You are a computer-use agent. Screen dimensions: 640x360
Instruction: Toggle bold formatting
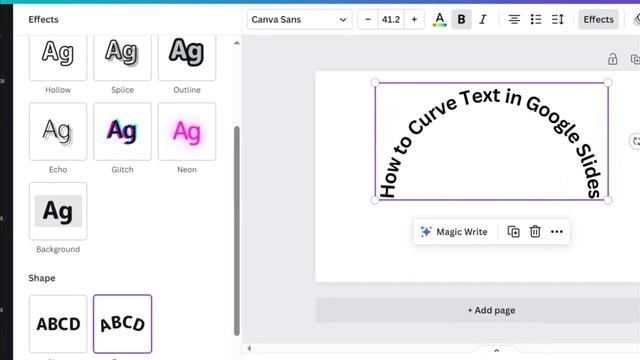point(461,20)
